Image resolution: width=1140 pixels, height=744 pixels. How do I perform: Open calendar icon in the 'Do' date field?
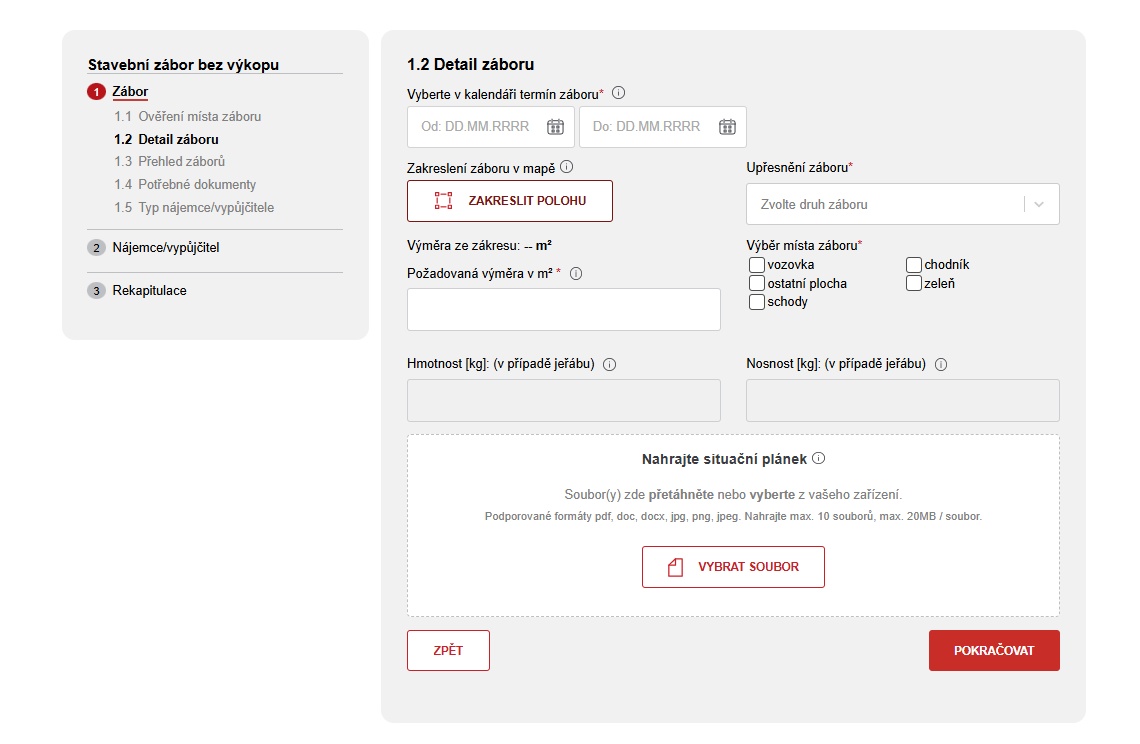click(x=727, y=127)
